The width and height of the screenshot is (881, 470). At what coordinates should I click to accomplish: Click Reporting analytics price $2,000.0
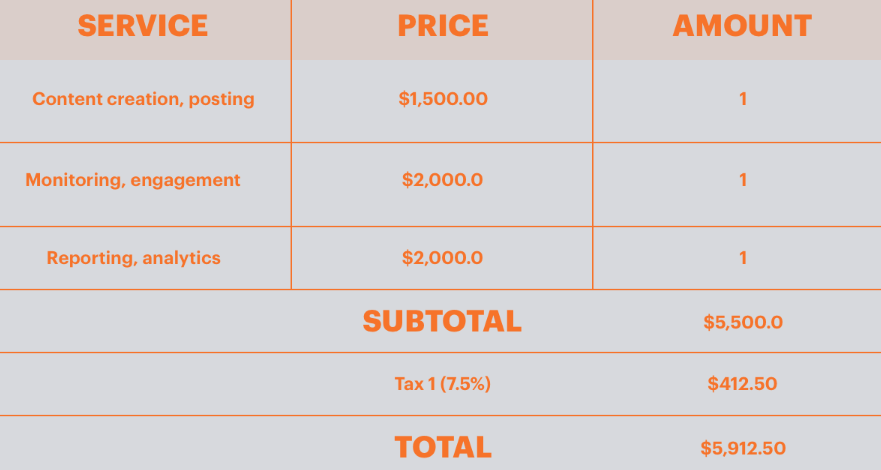[442, 258]
